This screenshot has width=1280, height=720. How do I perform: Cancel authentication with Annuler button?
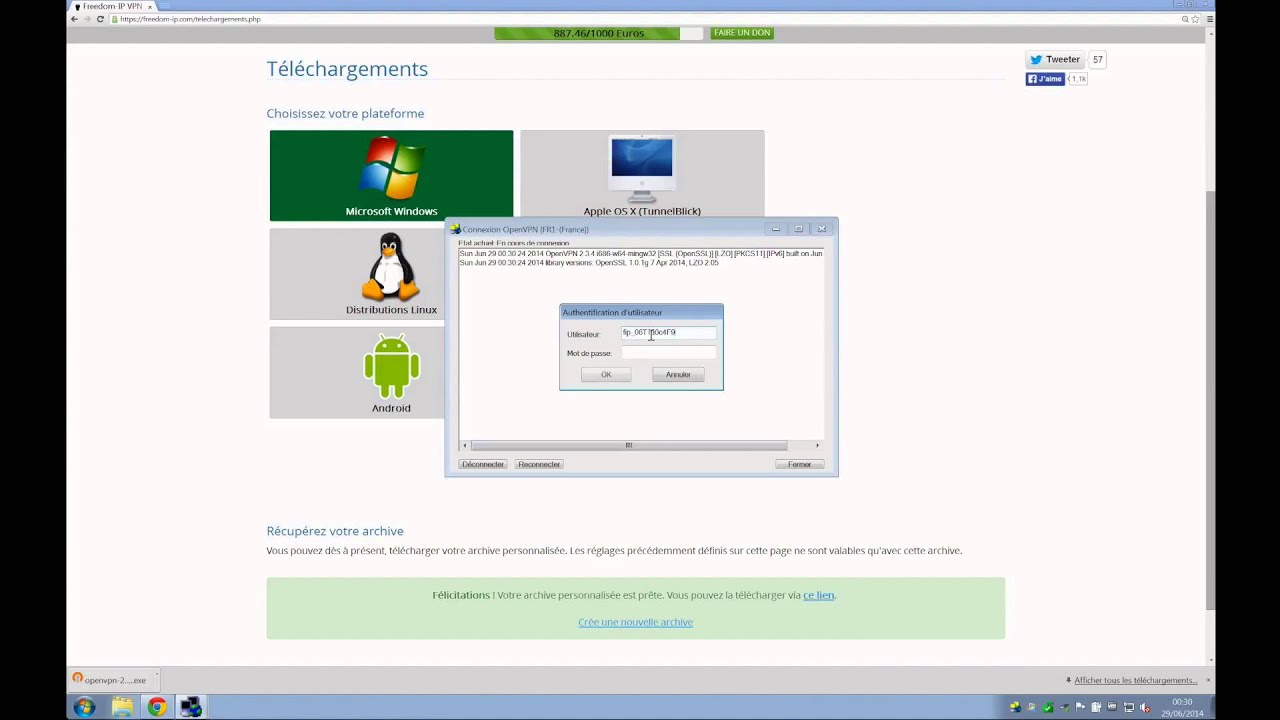[x=678, y=374]
